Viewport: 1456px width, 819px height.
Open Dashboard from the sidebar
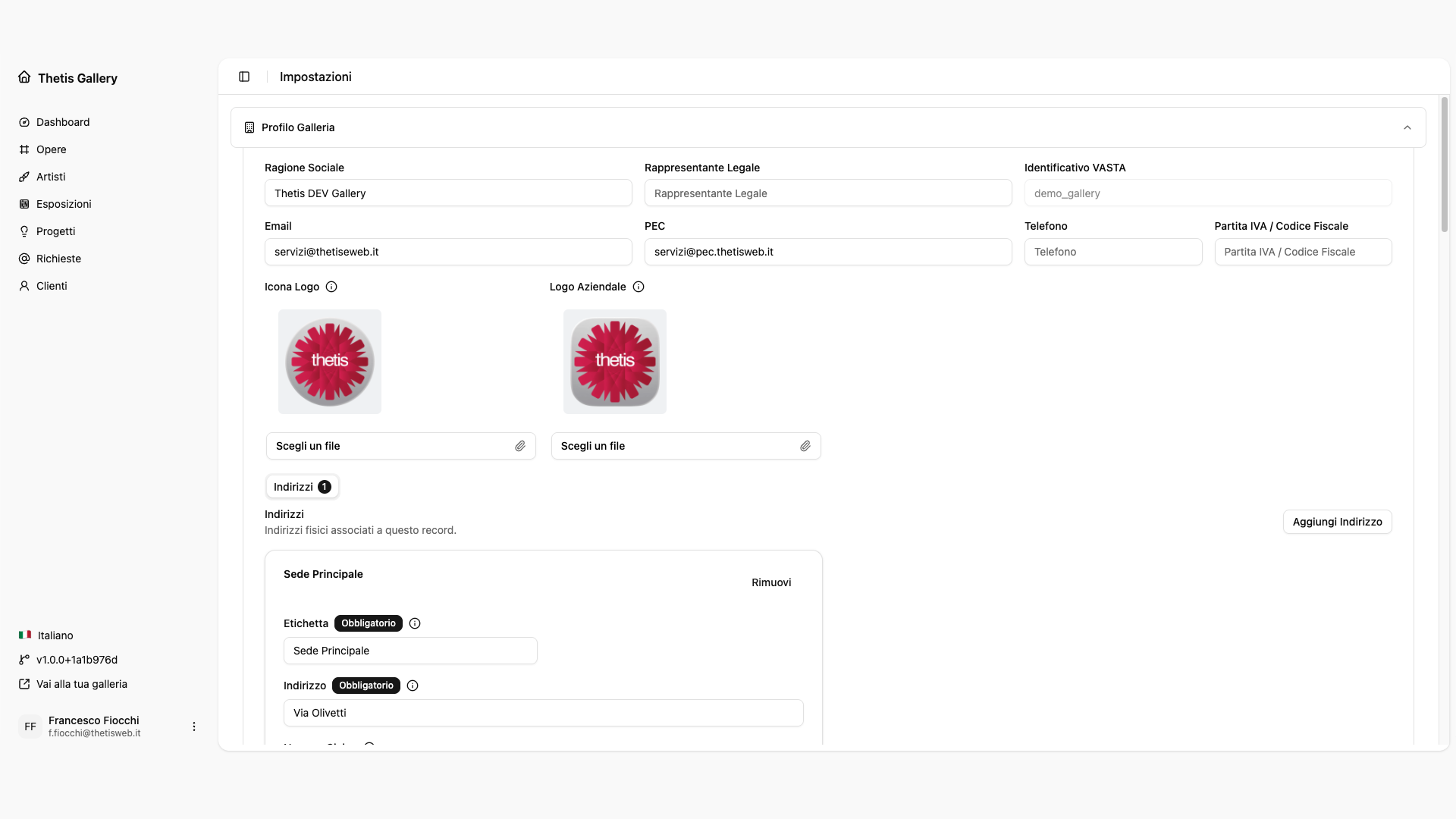[x=108, y=122]
